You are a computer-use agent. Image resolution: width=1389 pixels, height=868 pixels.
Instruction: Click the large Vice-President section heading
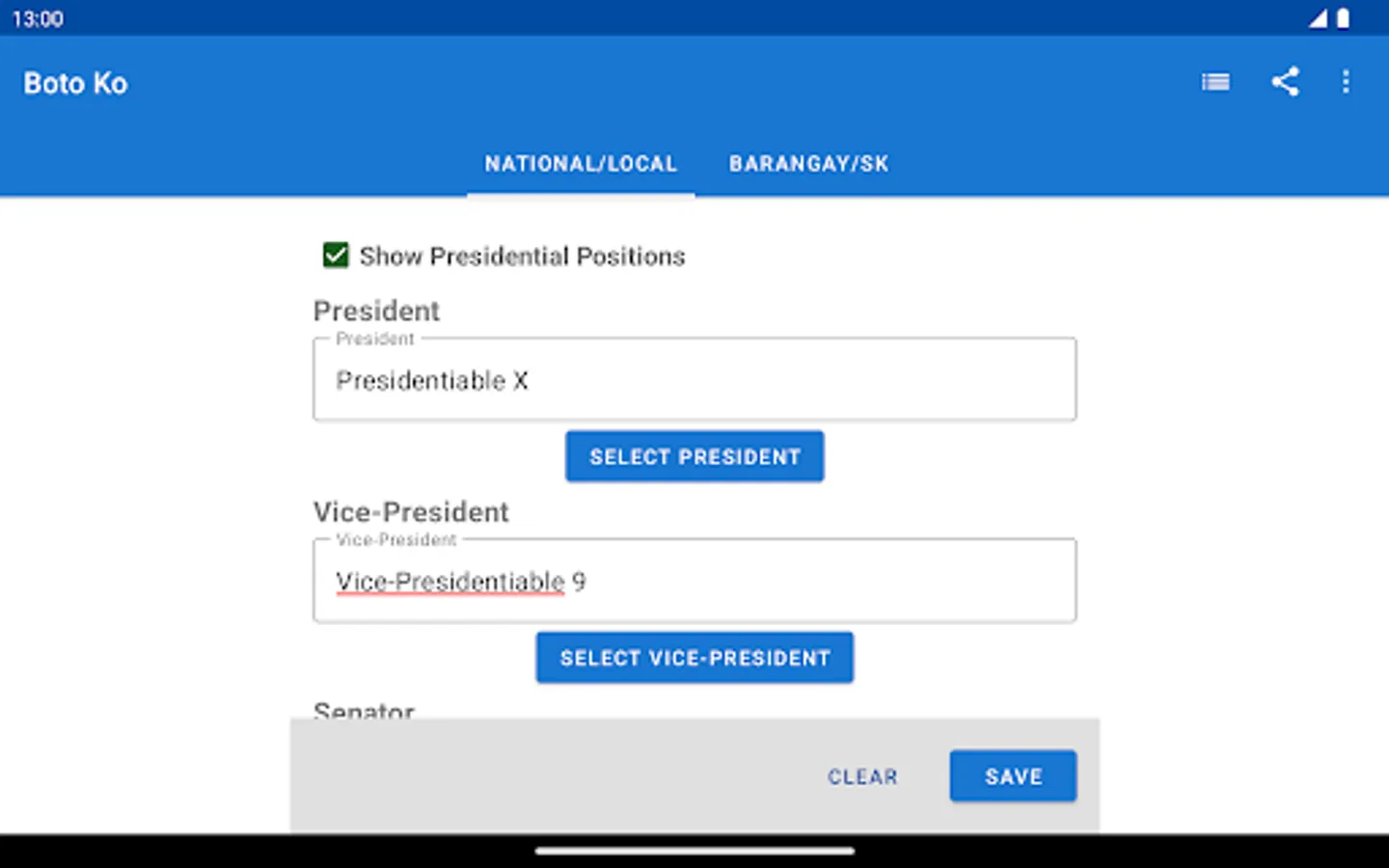point(411,512)
